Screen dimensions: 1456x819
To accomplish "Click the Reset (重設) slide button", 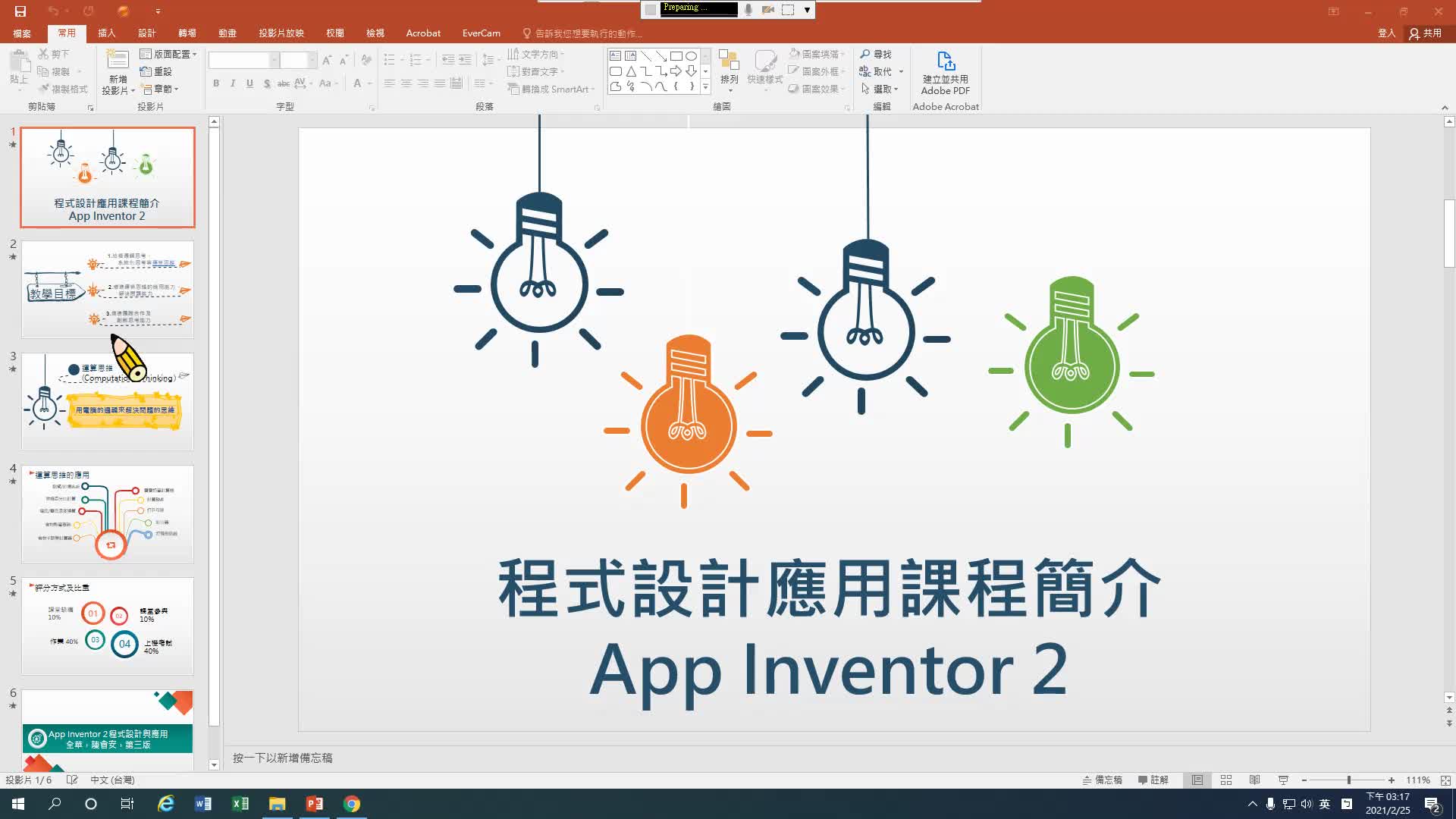I will click(156, 71).
